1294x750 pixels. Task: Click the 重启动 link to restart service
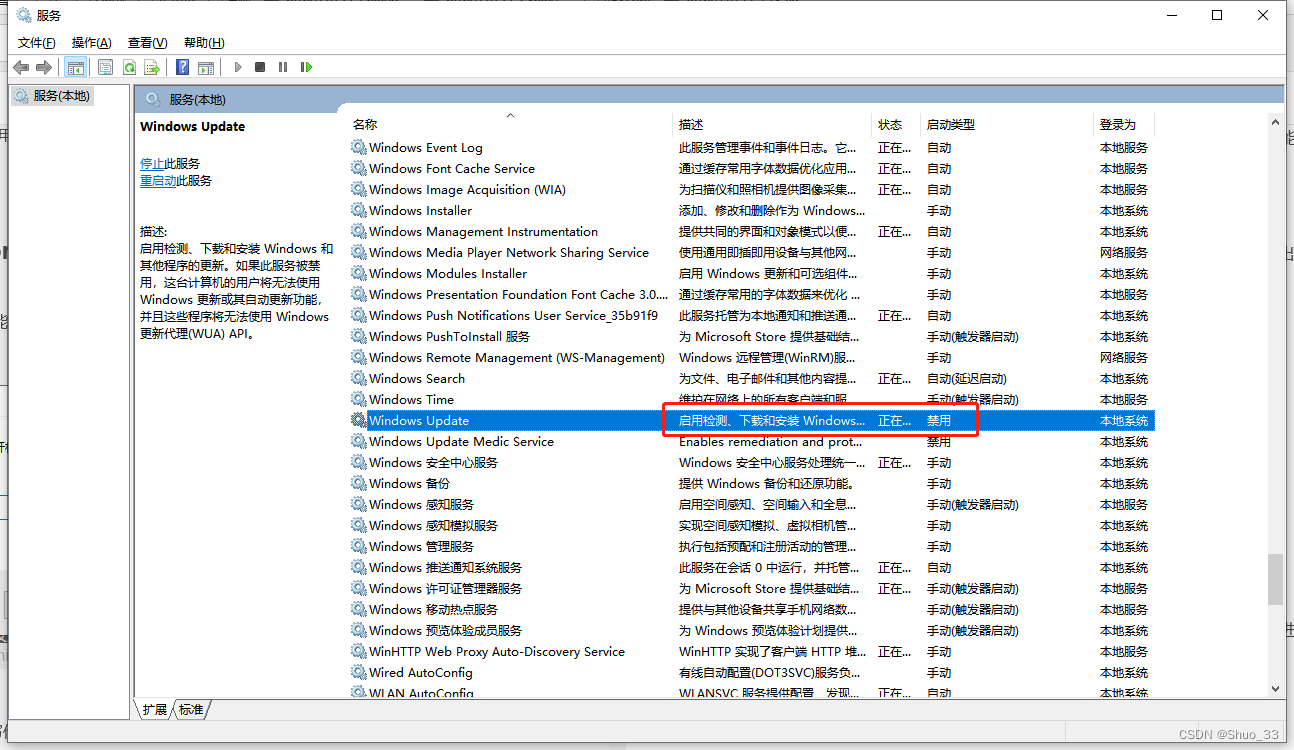click(x=158, y=181)
